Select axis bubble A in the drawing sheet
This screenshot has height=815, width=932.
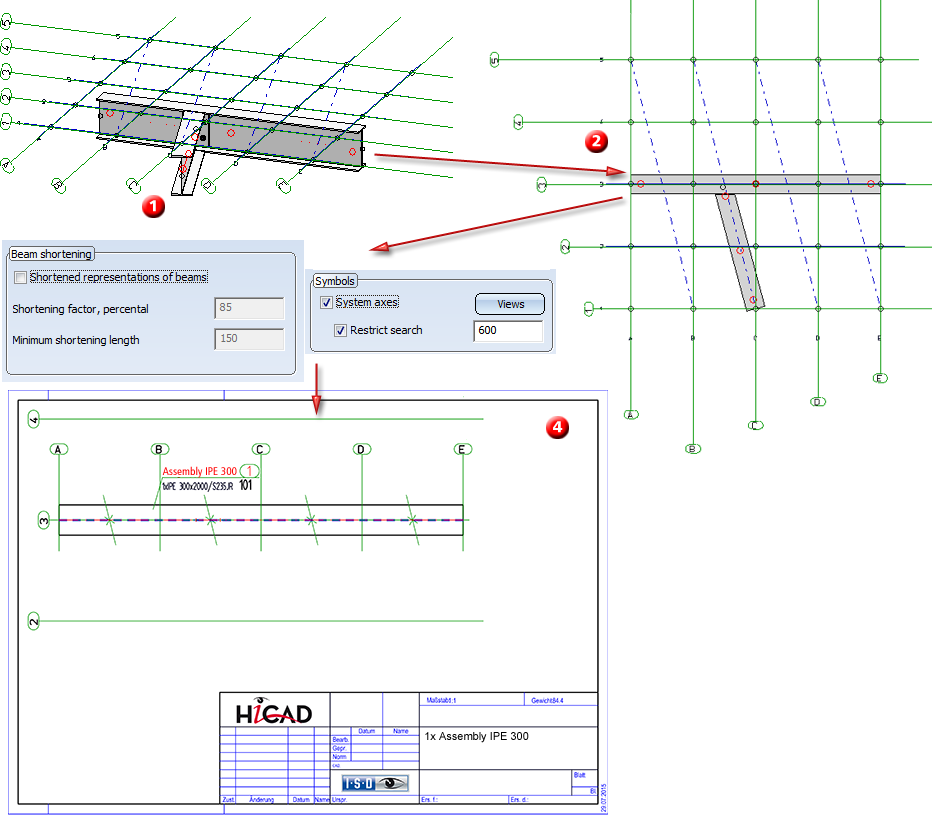[60, 449]
